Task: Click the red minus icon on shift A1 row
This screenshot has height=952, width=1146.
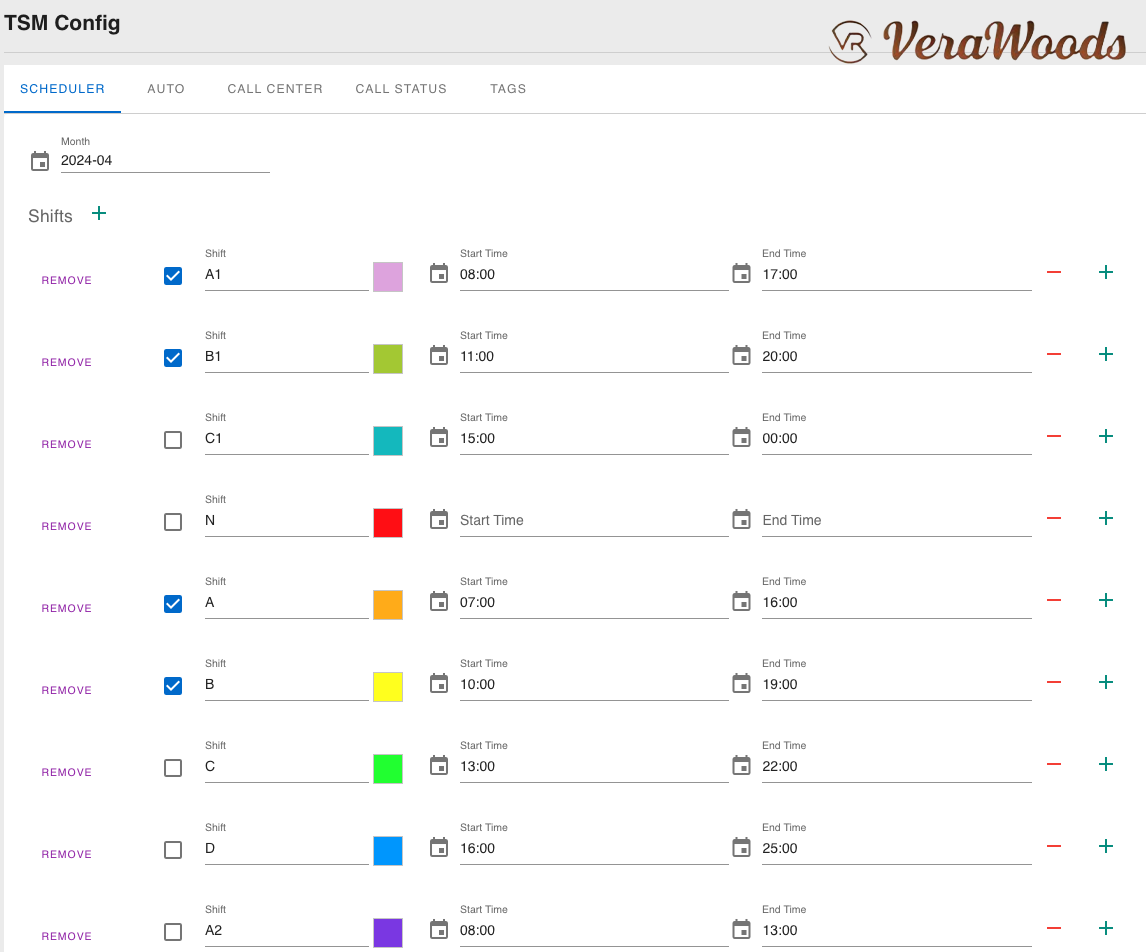Action: tap(1053, 273)
